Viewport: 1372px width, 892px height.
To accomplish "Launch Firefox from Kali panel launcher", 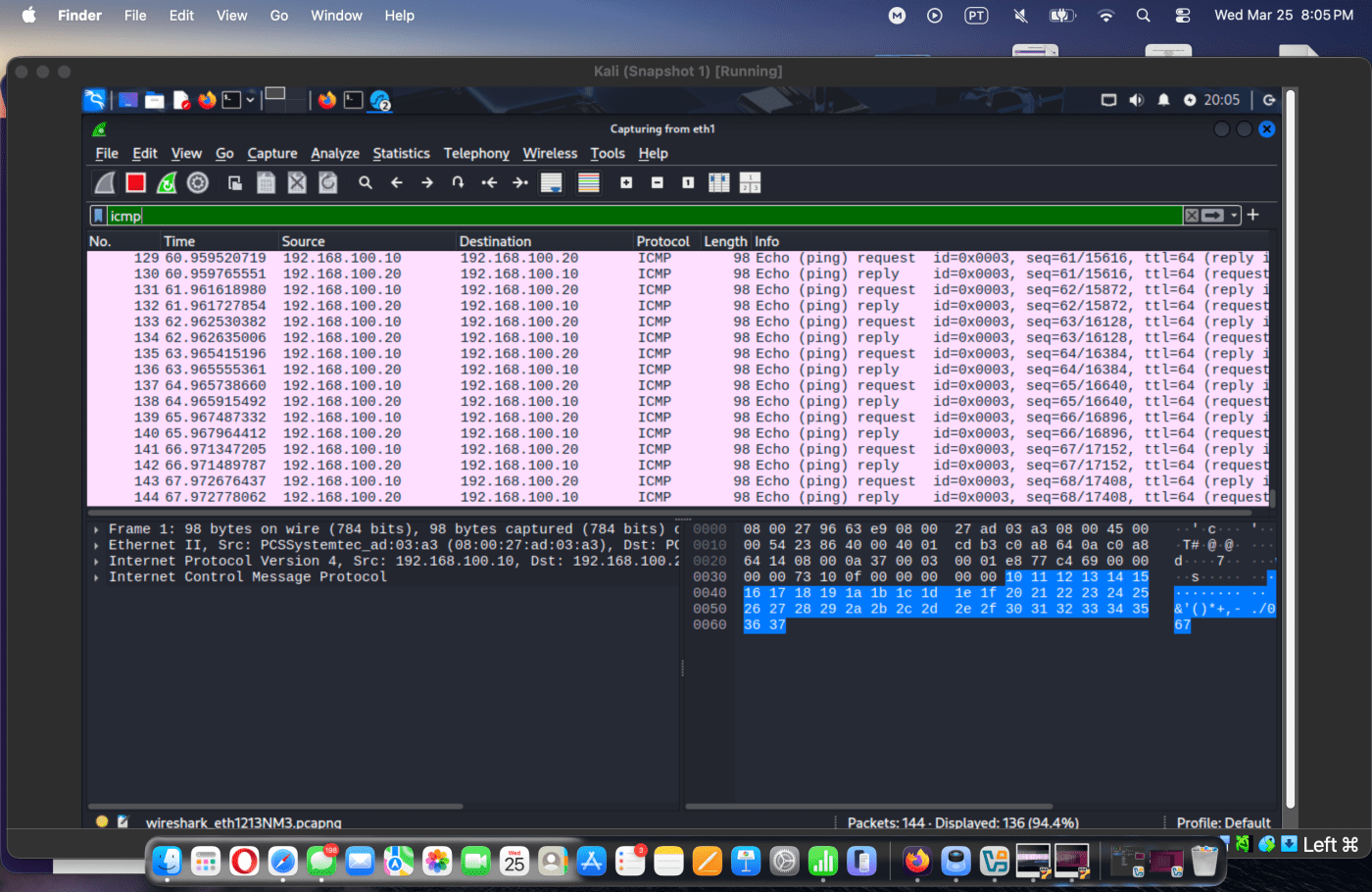I will 207,100.
